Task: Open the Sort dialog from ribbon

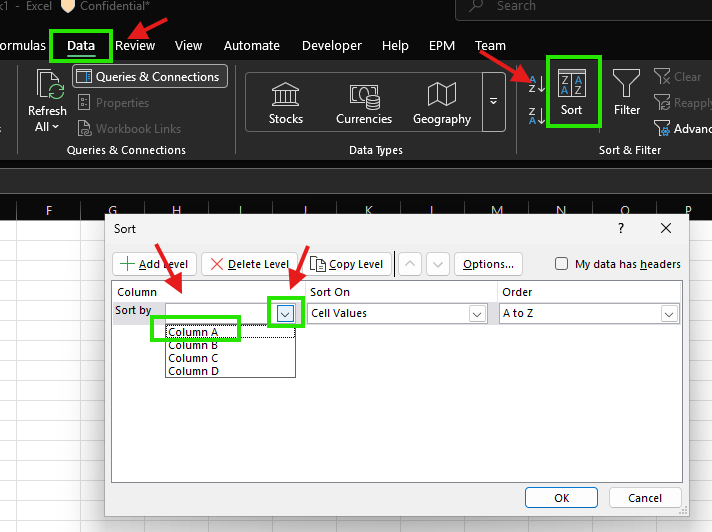Action: point(572,92)
